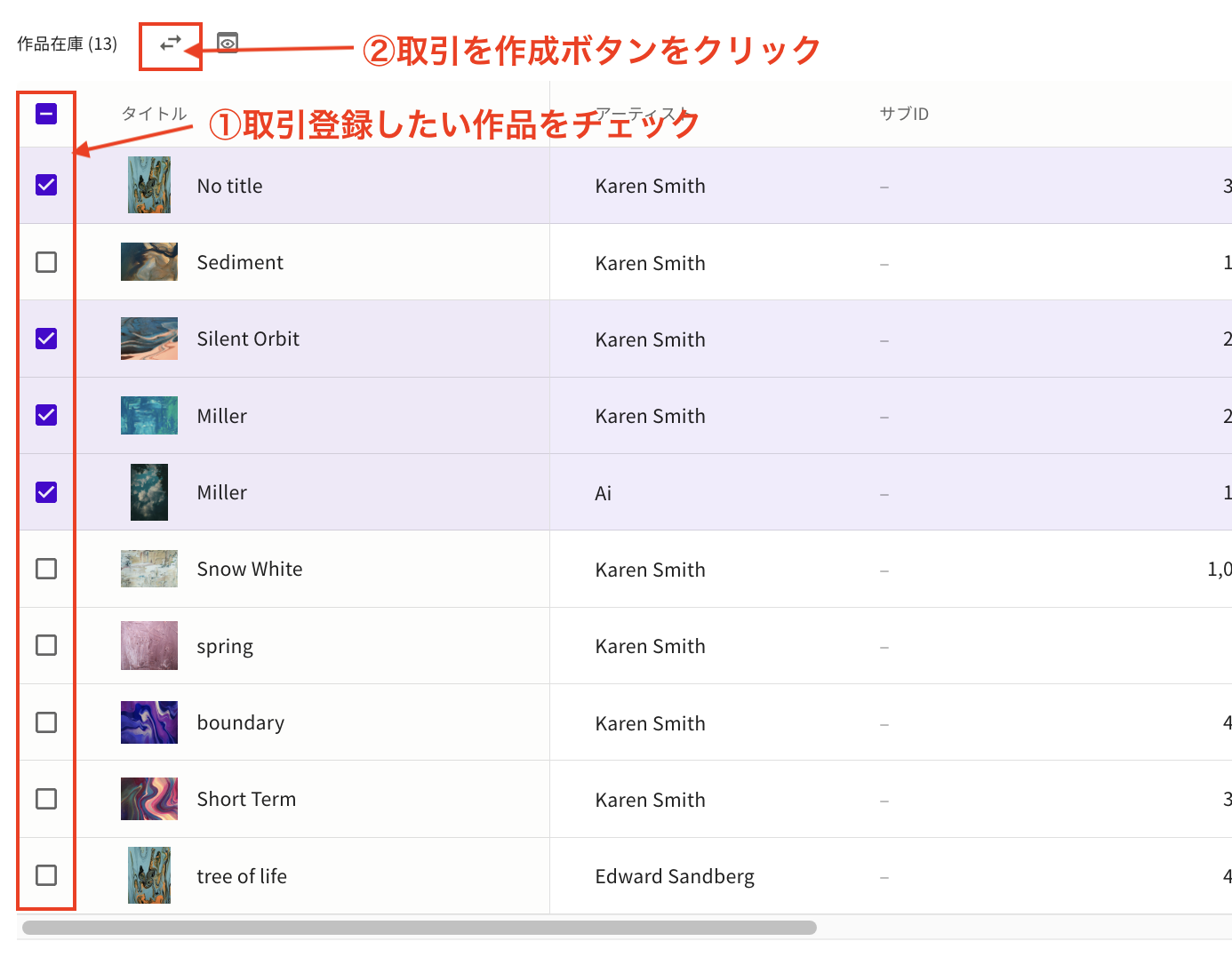Viewport: 1232px width, 965px height.
Task: Uncheck the checkbox for Miller by Ai
Action: (46, 492)
